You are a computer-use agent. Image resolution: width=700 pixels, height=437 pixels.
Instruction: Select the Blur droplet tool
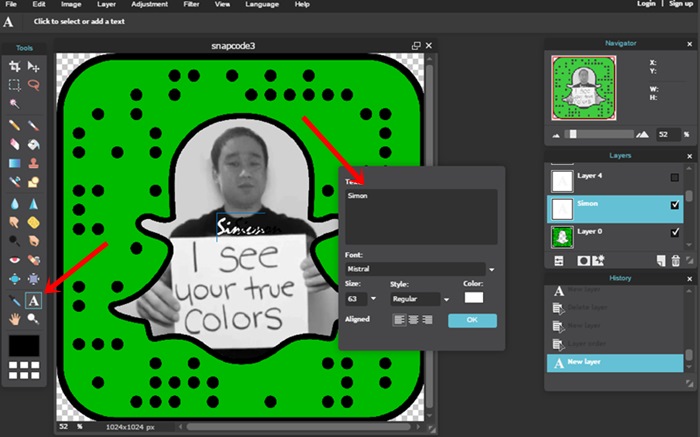pos(15,204)
